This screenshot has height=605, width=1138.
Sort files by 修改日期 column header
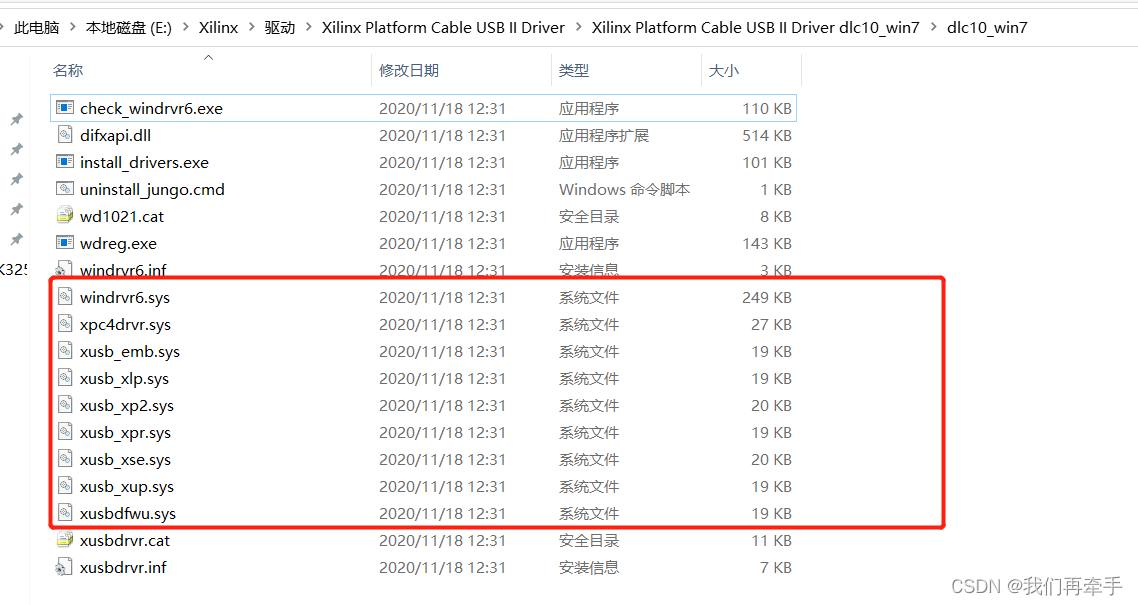(409, 70)
